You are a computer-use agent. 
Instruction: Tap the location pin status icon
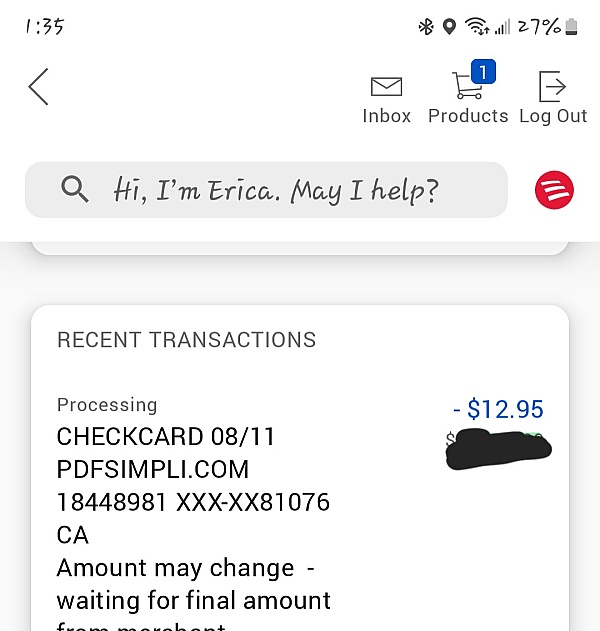point(450,27)
